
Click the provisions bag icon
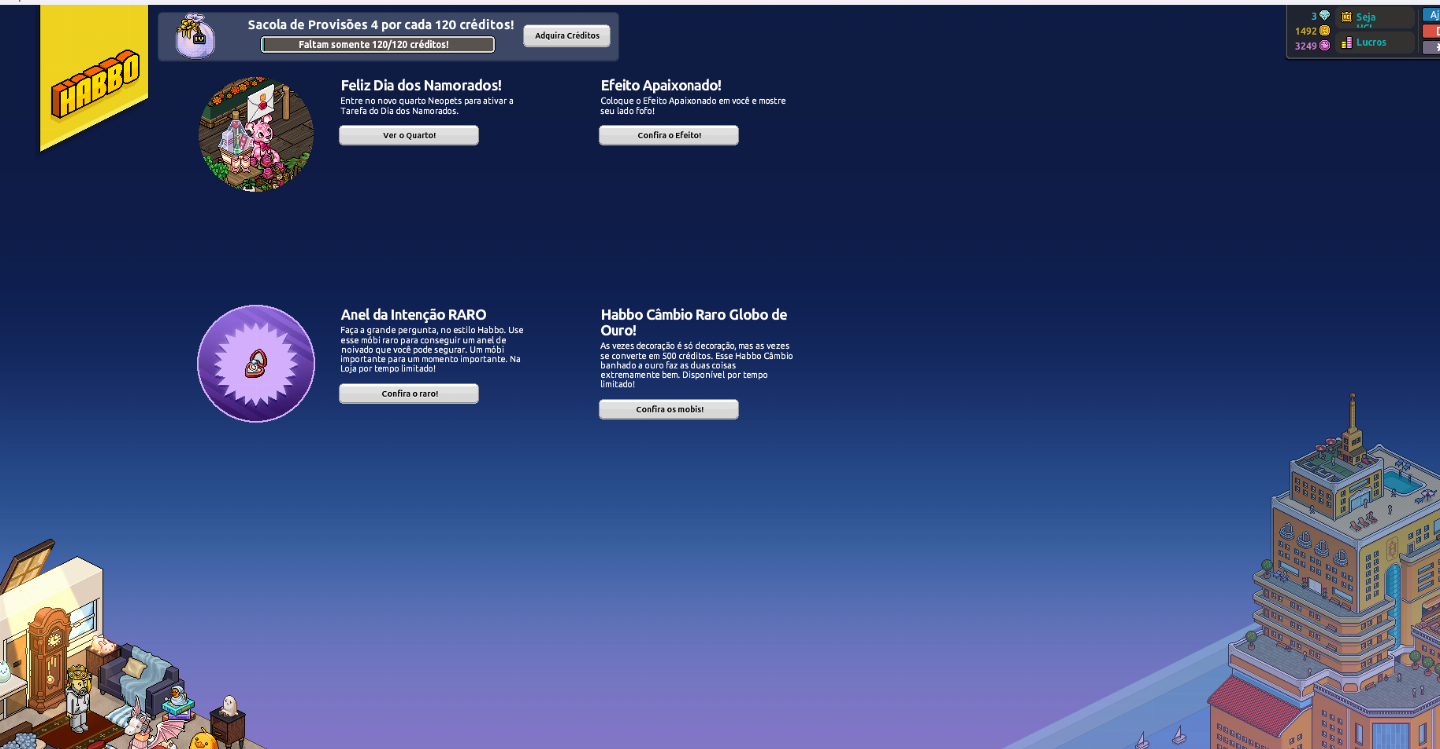(x=195, y=36)
